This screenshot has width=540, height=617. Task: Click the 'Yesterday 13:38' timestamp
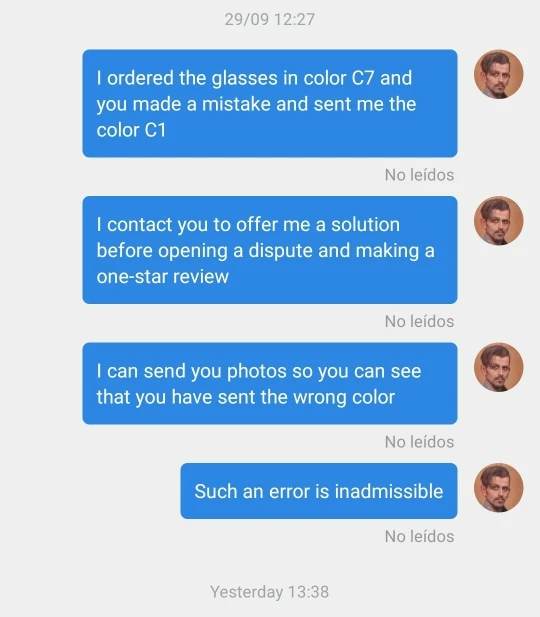click(x=270, y=592)
